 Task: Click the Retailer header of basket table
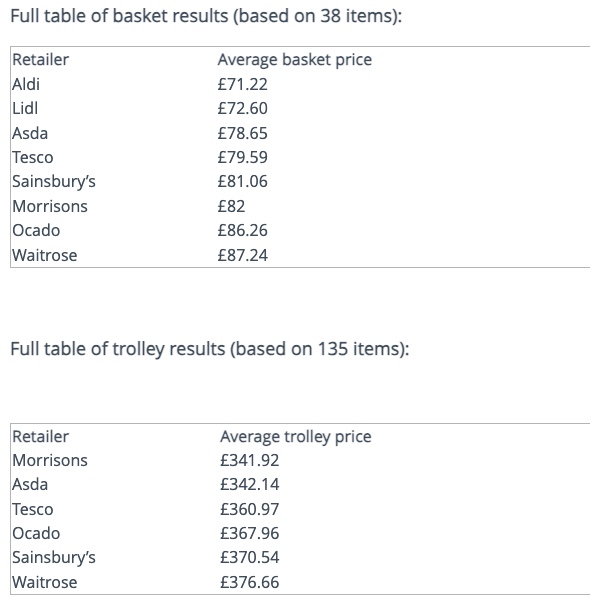pyautogui.click(x=41, y=60)
